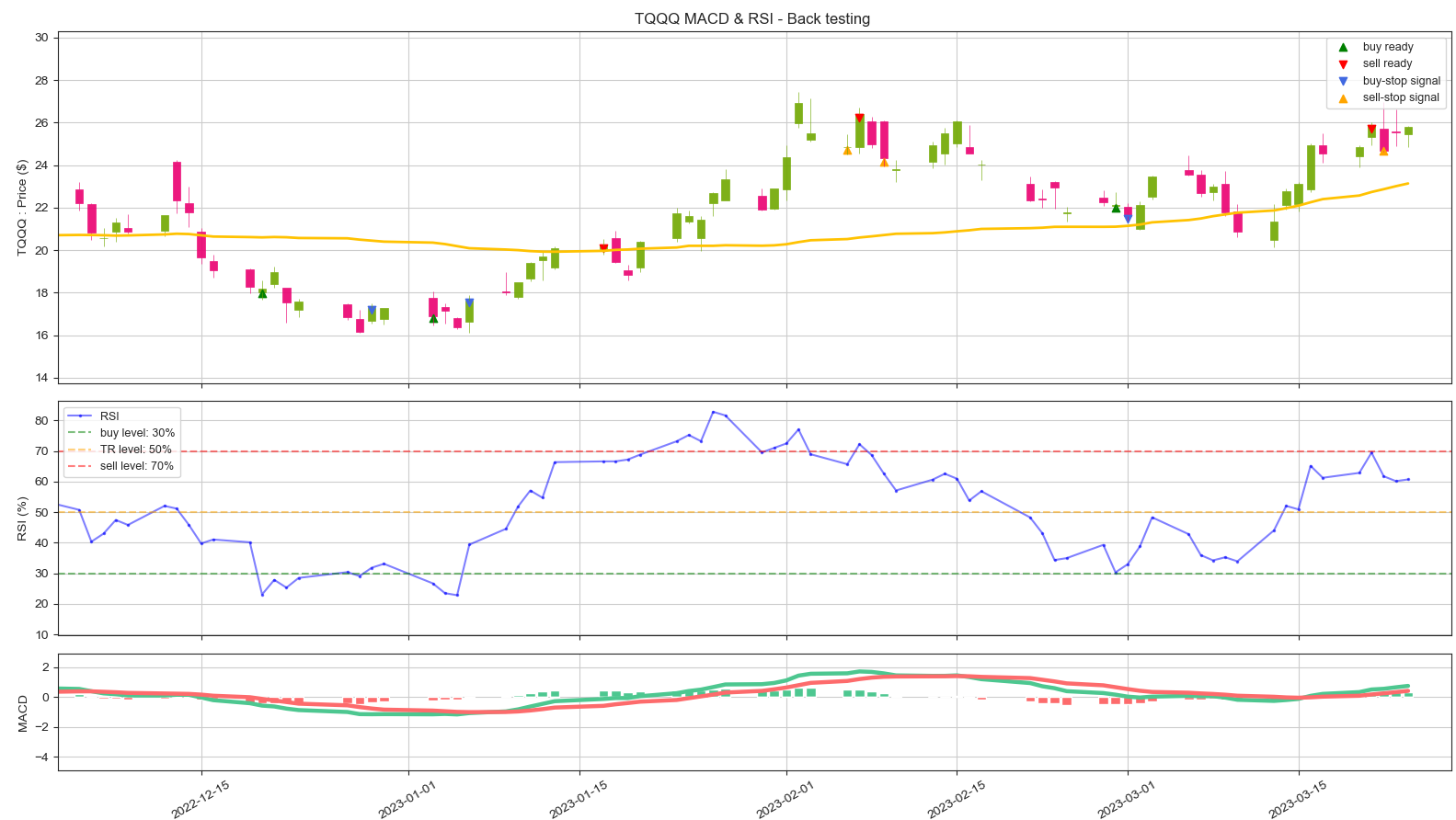Click the 2023-01-15 date tick label
The image size is (1456, 820).
click(x=579, y=799)
